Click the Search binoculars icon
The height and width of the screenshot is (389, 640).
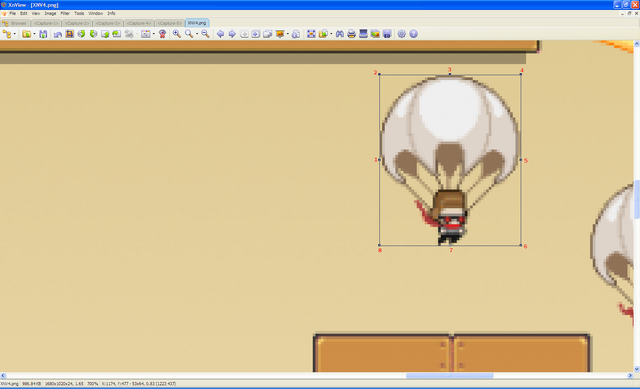340,34
